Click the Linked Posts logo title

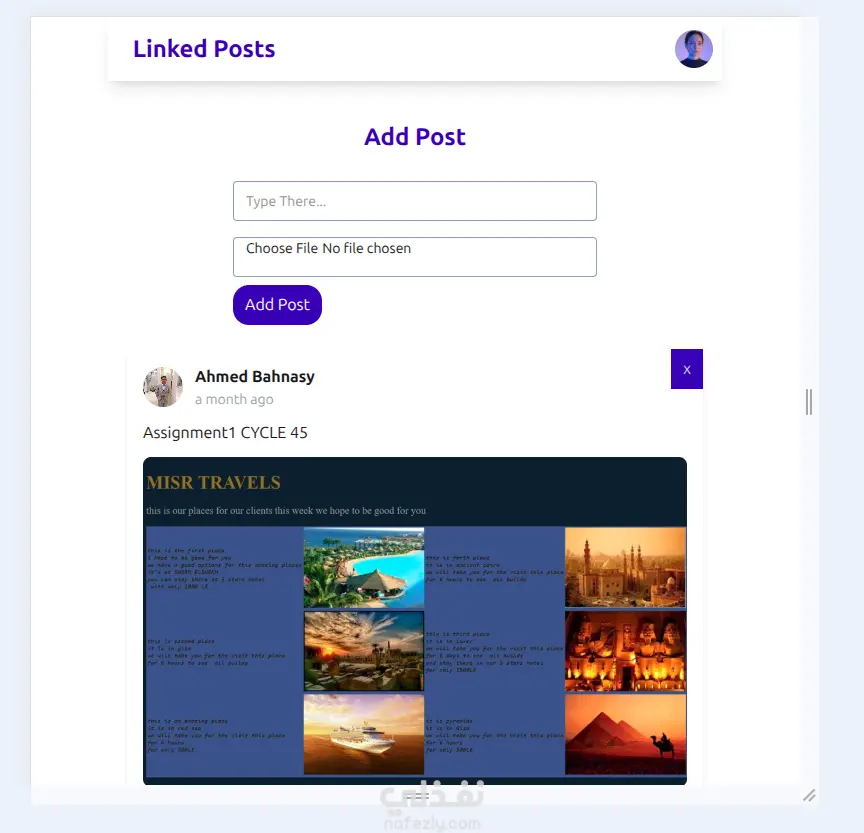point(204,48)
